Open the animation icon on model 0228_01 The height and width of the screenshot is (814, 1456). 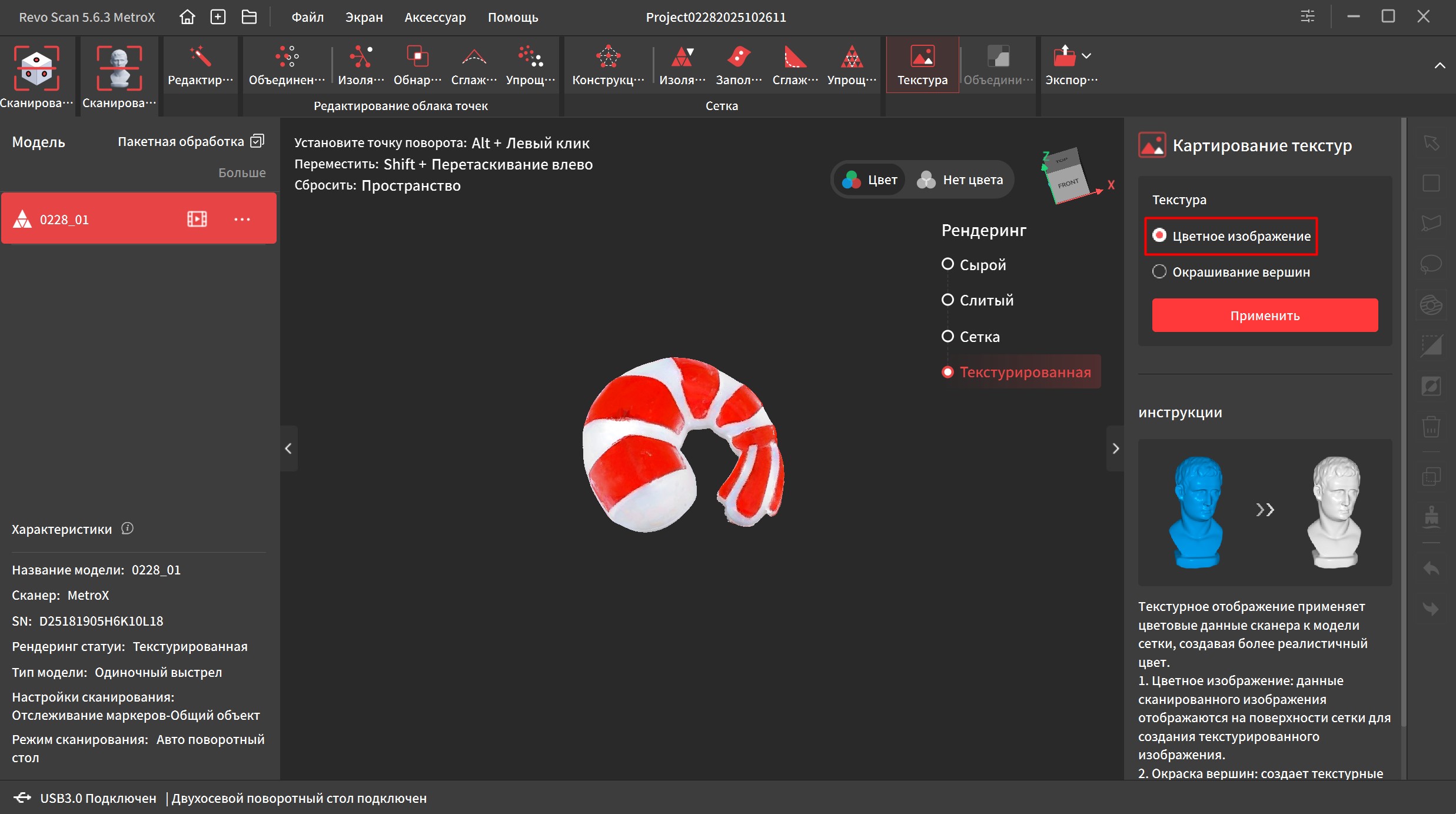(x=197, y=219)
